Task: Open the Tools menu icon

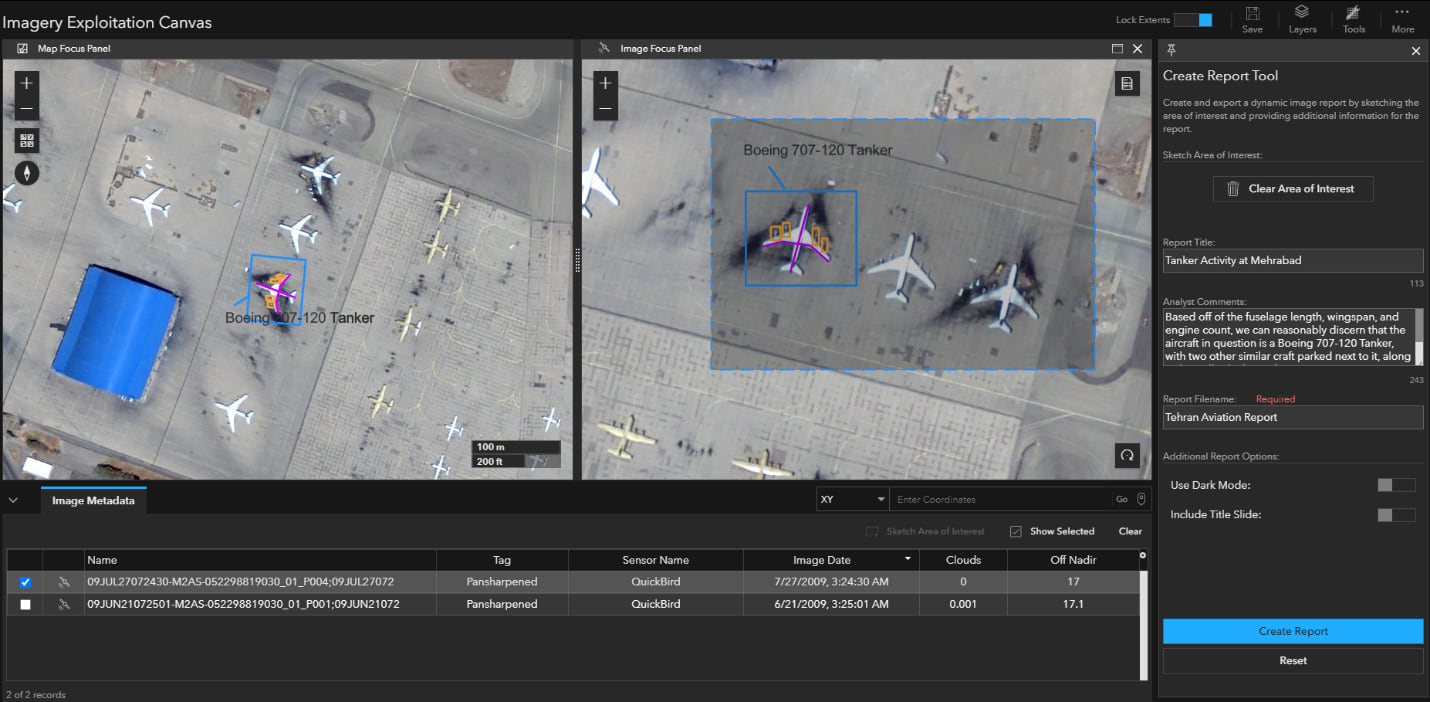Action: coord(1353,13)
